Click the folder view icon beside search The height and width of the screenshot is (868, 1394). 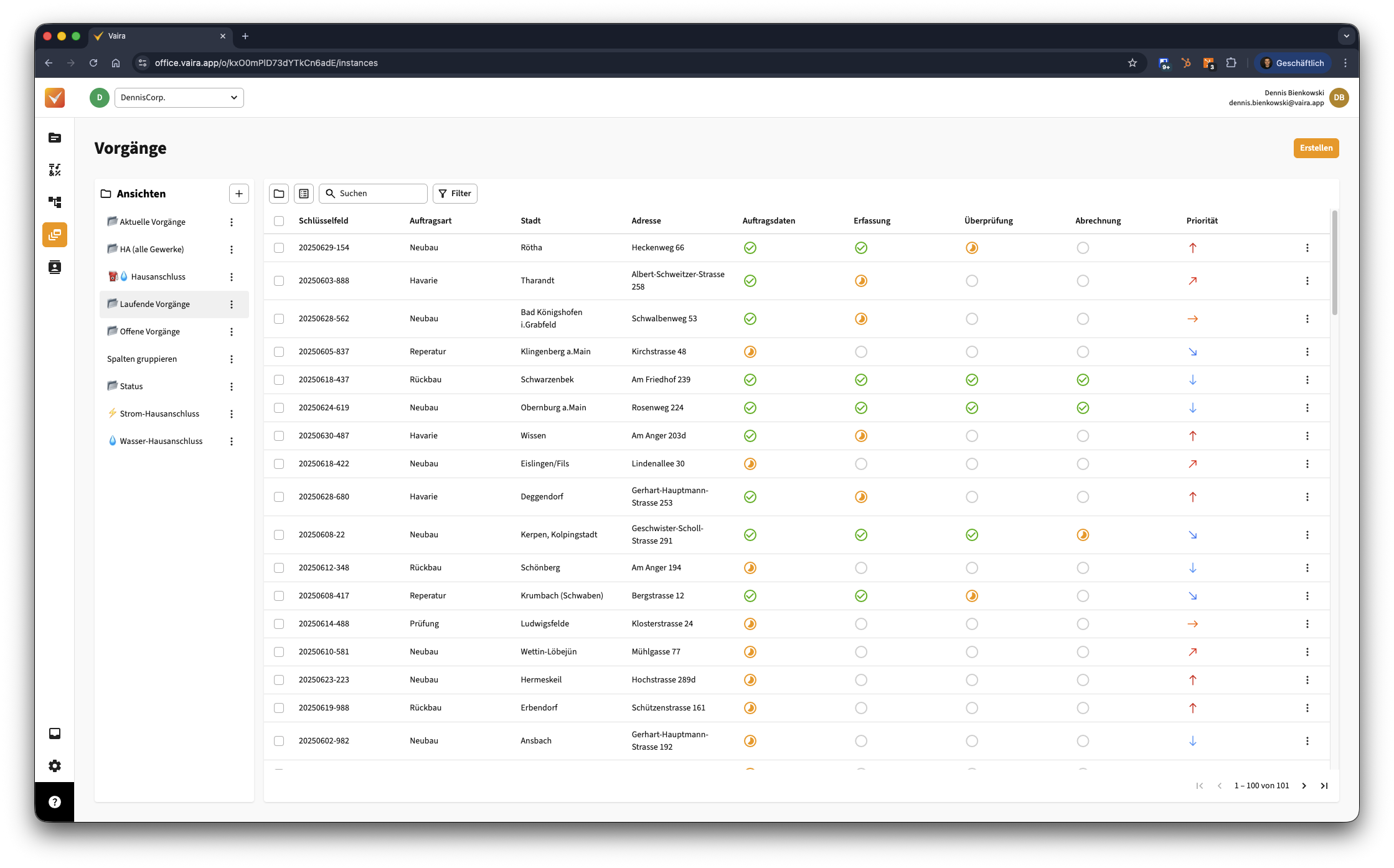pos(279,194)
